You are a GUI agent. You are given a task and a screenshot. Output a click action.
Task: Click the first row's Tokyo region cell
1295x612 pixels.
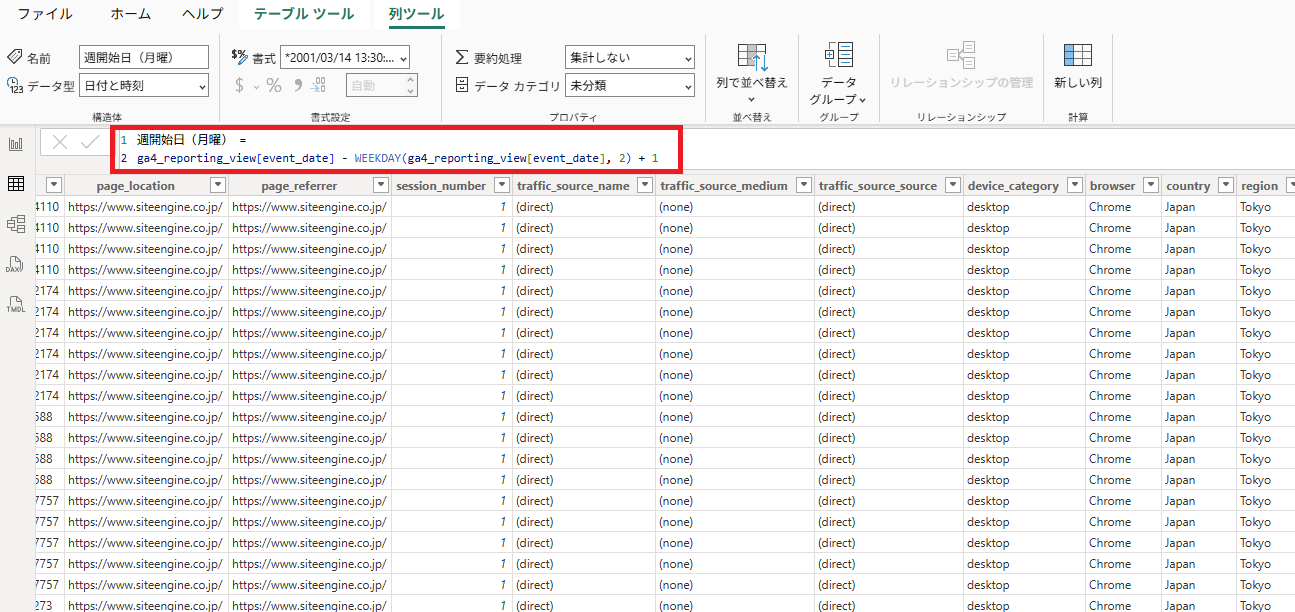[x=1266, y=207]
